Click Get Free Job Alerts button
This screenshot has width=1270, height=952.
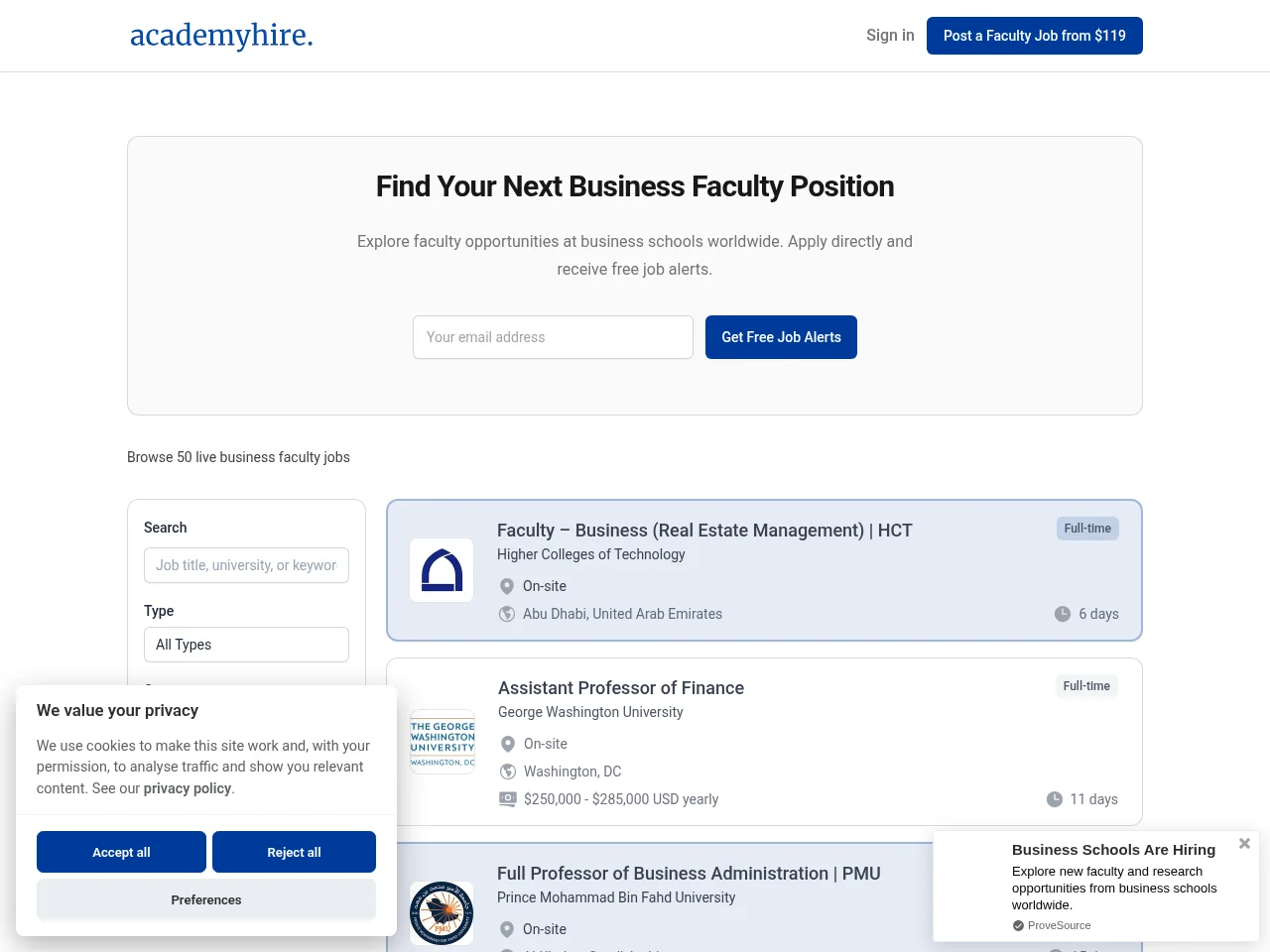781,337
